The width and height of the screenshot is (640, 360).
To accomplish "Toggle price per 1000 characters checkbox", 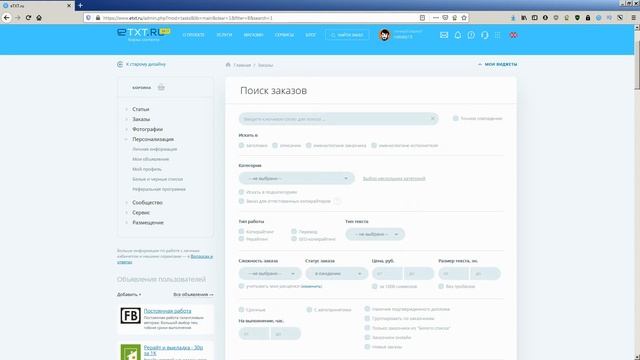I will [x=375, y=286].
